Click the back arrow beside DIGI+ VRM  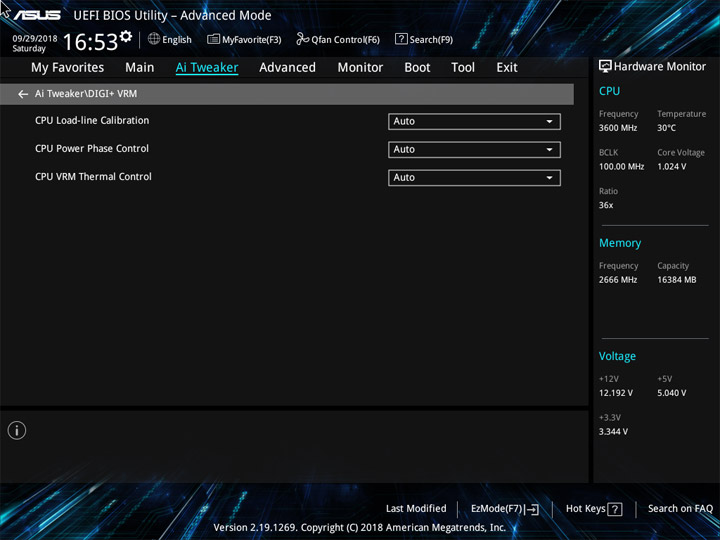[x=23, y=94]
